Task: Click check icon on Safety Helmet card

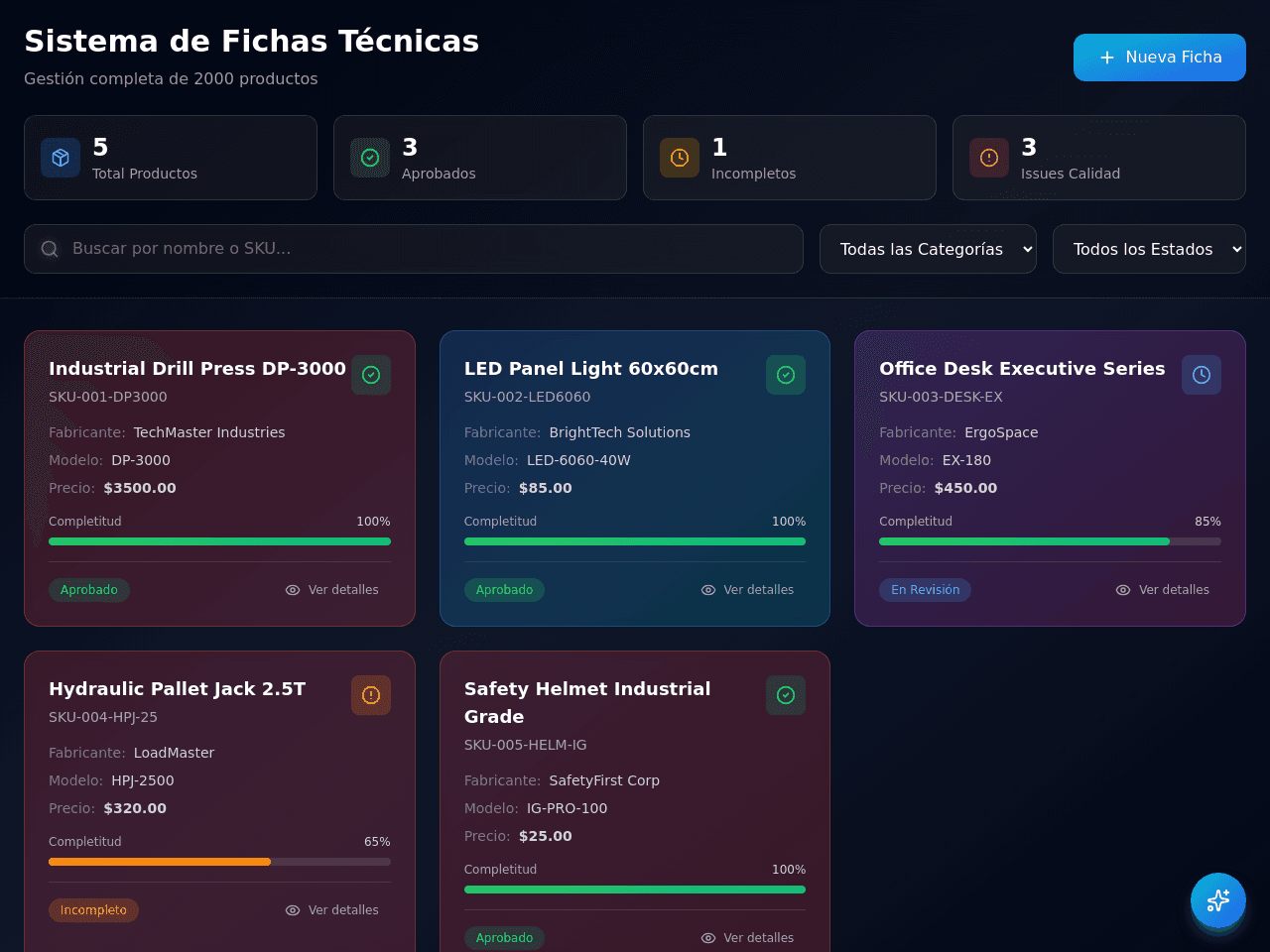Action: [786, 695]
